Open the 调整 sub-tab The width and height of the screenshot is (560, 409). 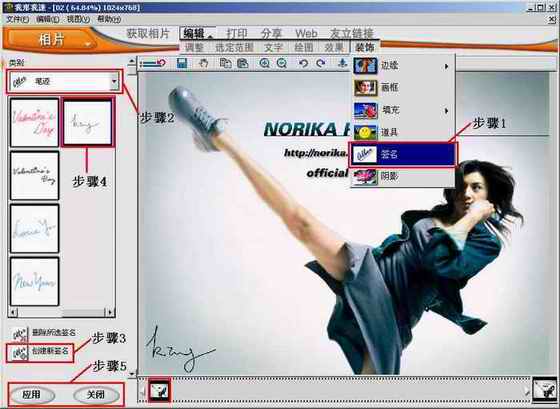pos(194,47)
